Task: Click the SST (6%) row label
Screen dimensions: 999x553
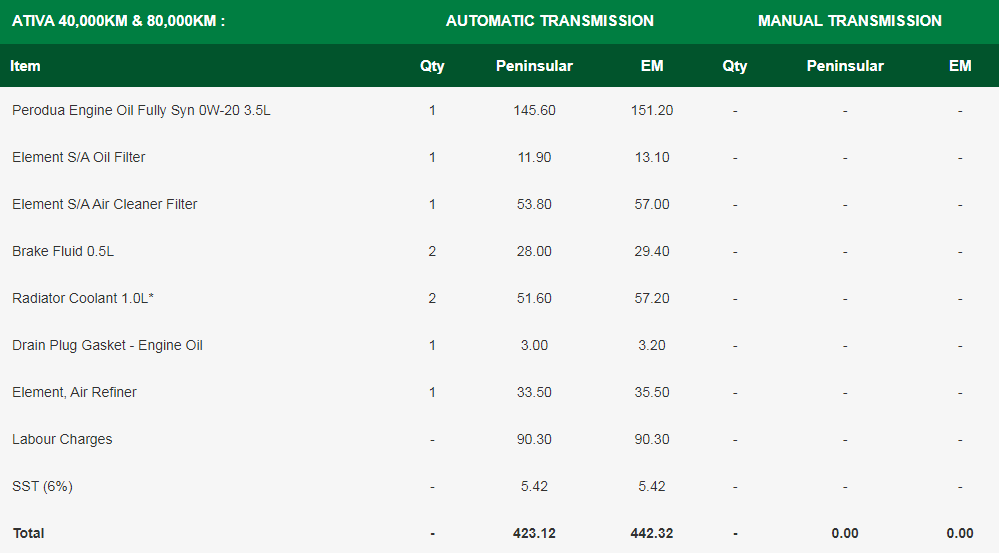Action: (x=42, y=486)
